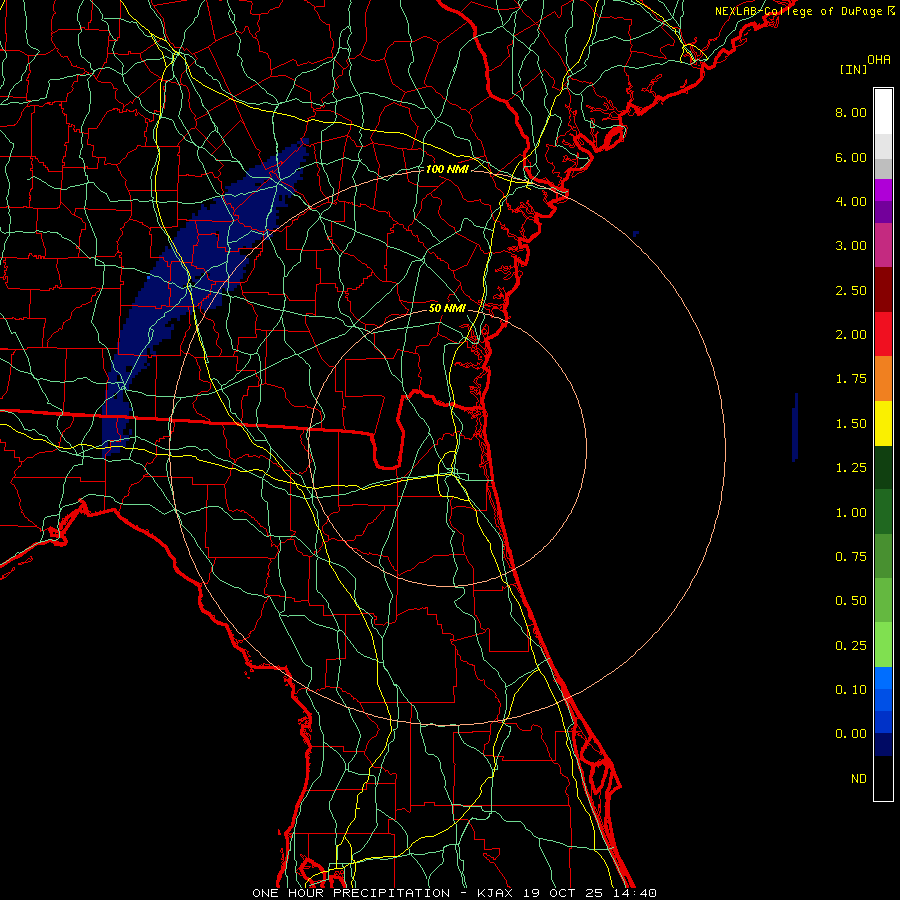Viewport: 900px width, 900px height.
Task: Click the 100 NMI range ring label
Action: (x=447, y=169)
